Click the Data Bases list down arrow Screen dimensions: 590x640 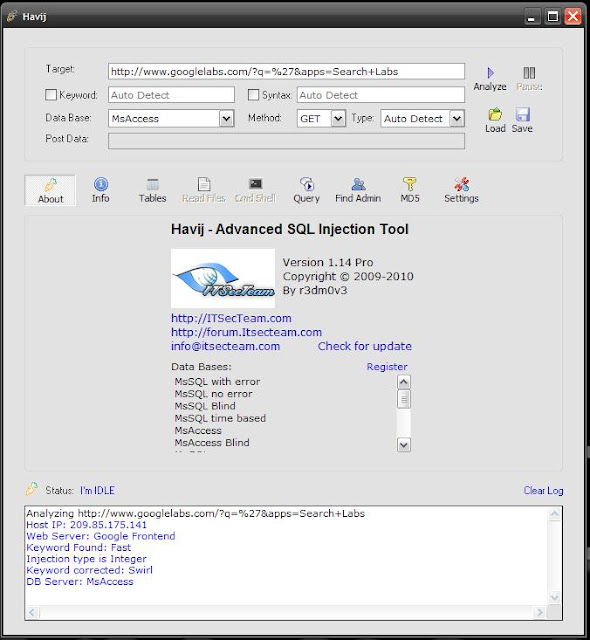point(404,444)
